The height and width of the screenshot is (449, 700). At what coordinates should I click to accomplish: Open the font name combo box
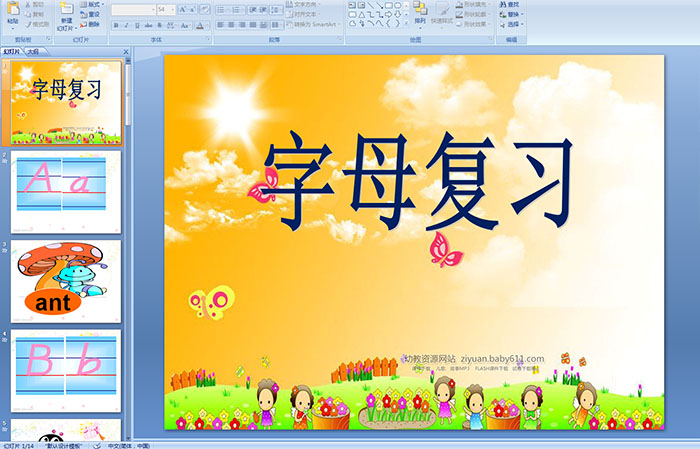pyautogui.click(x=133, y=9)
